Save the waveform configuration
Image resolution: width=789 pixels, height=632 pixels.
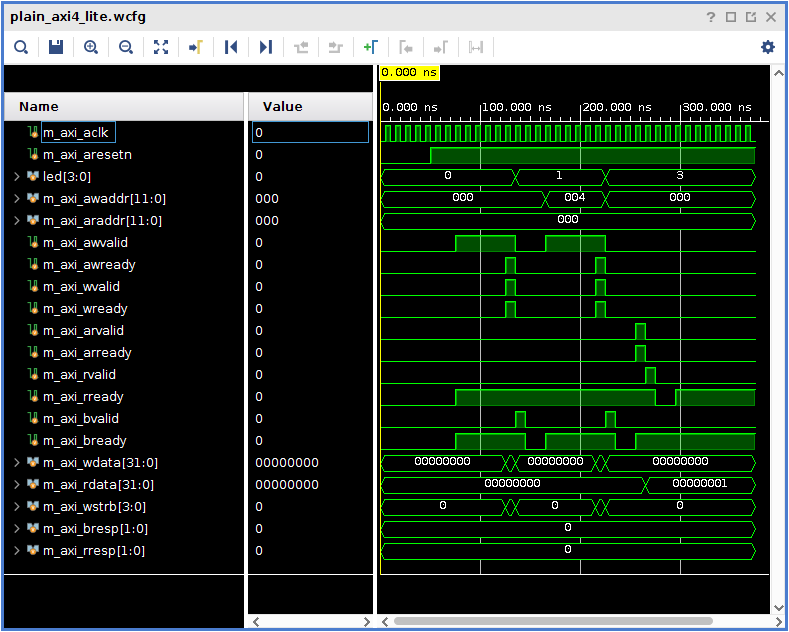pyautogui.click(x=56, y=47)
